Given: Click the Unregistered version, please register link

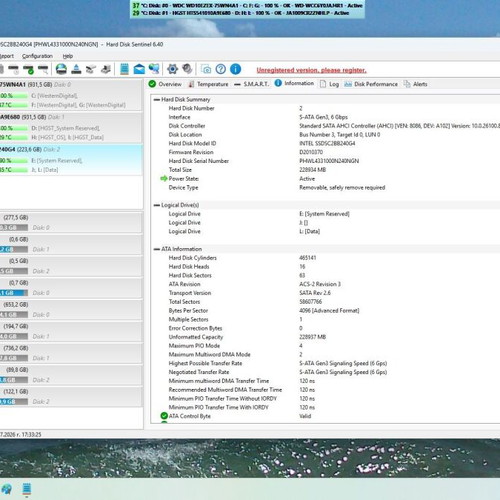Looking at the screenshot, I should coord(311,70).
